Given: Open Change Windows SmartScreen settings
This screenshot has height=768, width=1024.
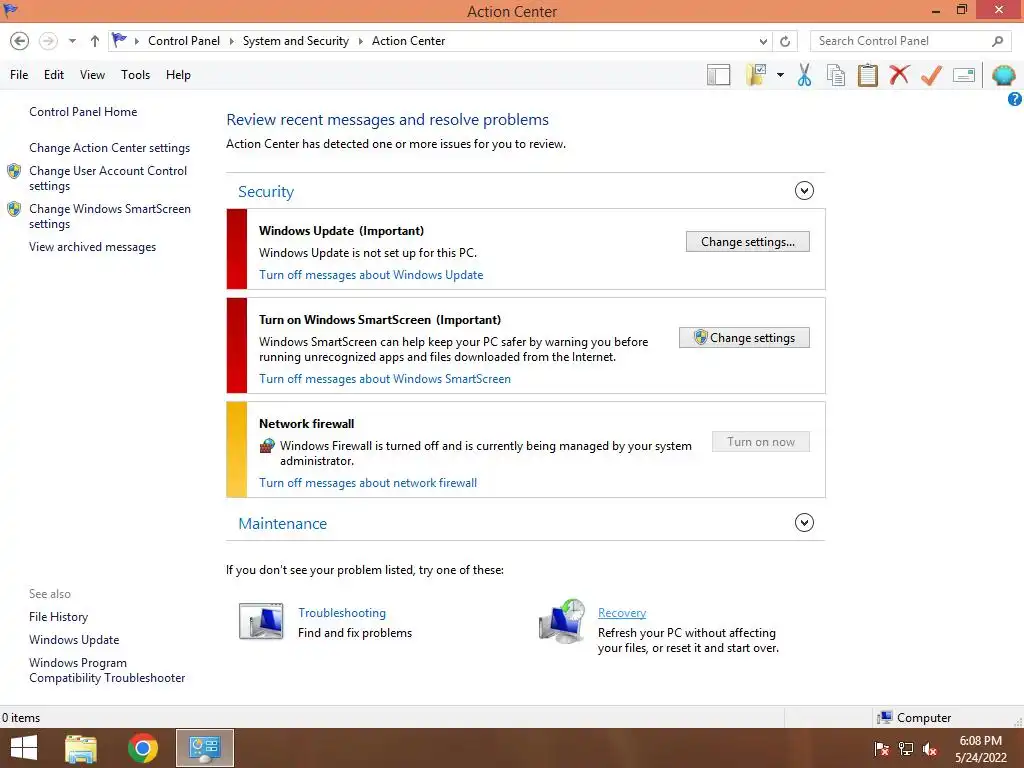Looking at the screenshot, I should pos(110,216).
